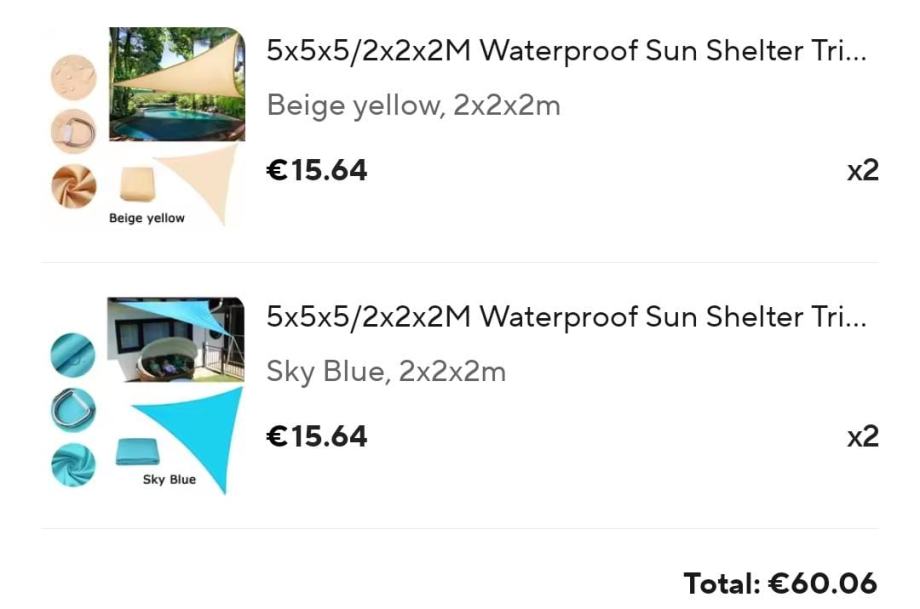Image resolution: width=920 pixels, height=609 pixels.
Task: Click the x2 quantity of the sky blue item
Action: 862,436
